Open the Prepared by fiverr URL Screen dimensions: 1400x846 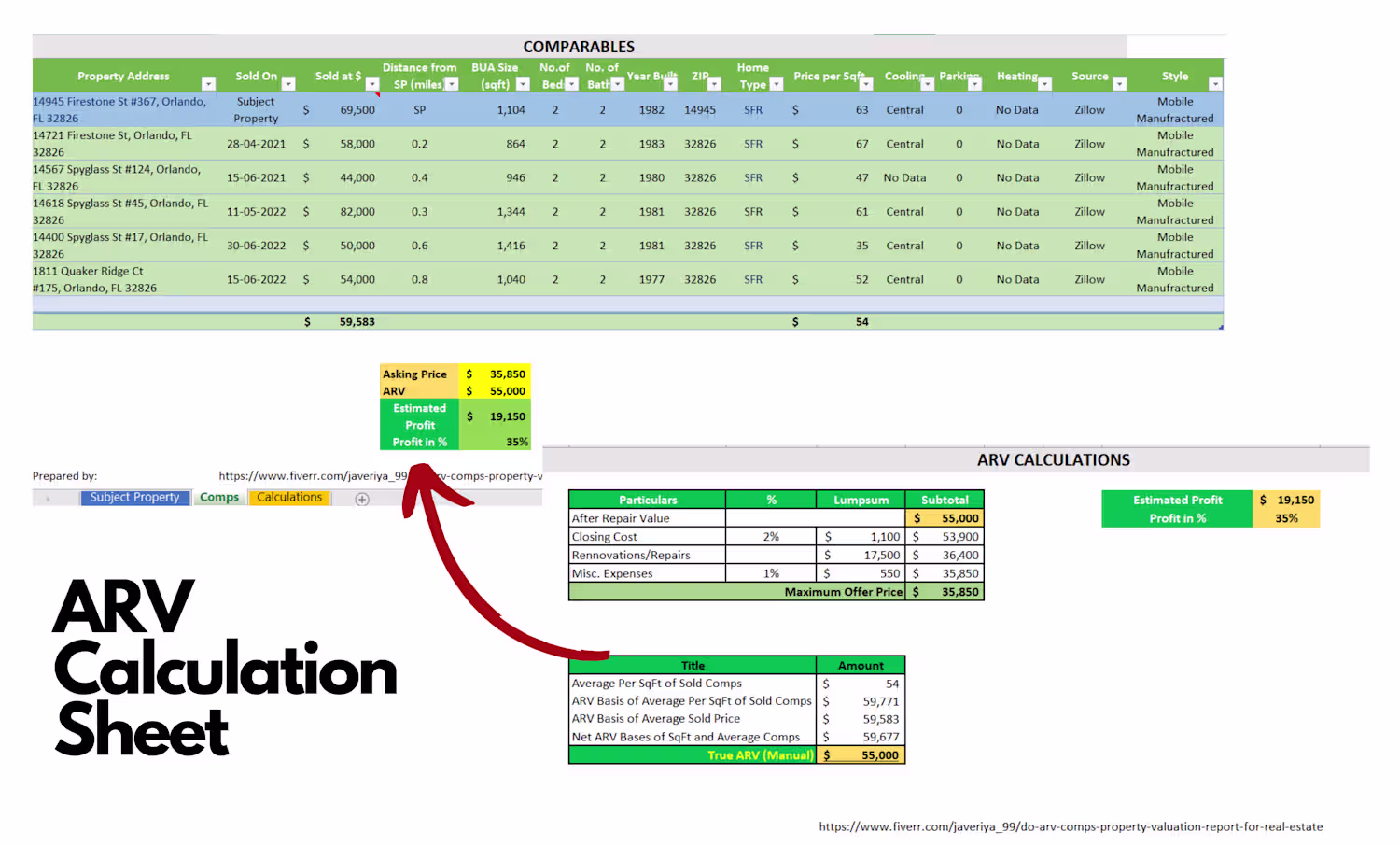click(380, 476)
